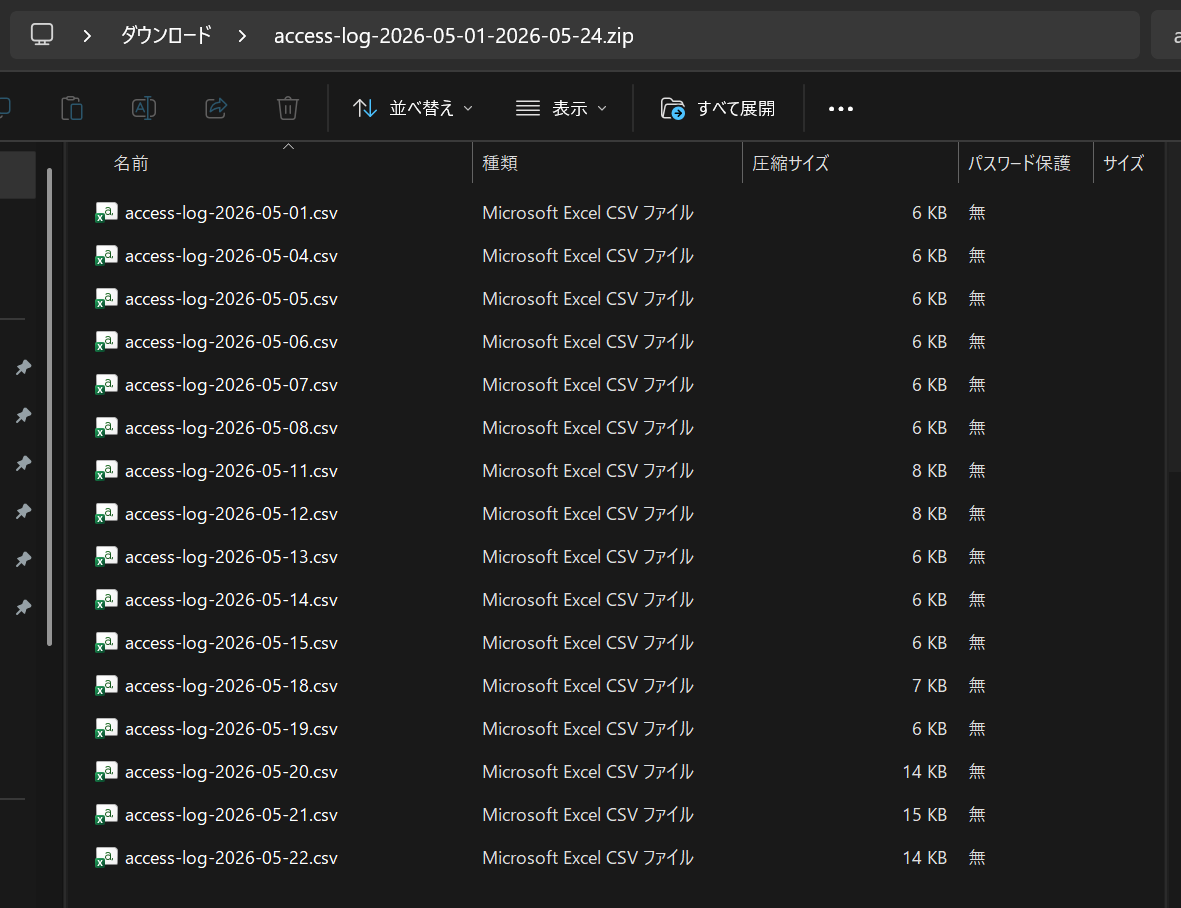
Task: Select file access-log-2026-05-15.csv
Action: tap(231, 642)
